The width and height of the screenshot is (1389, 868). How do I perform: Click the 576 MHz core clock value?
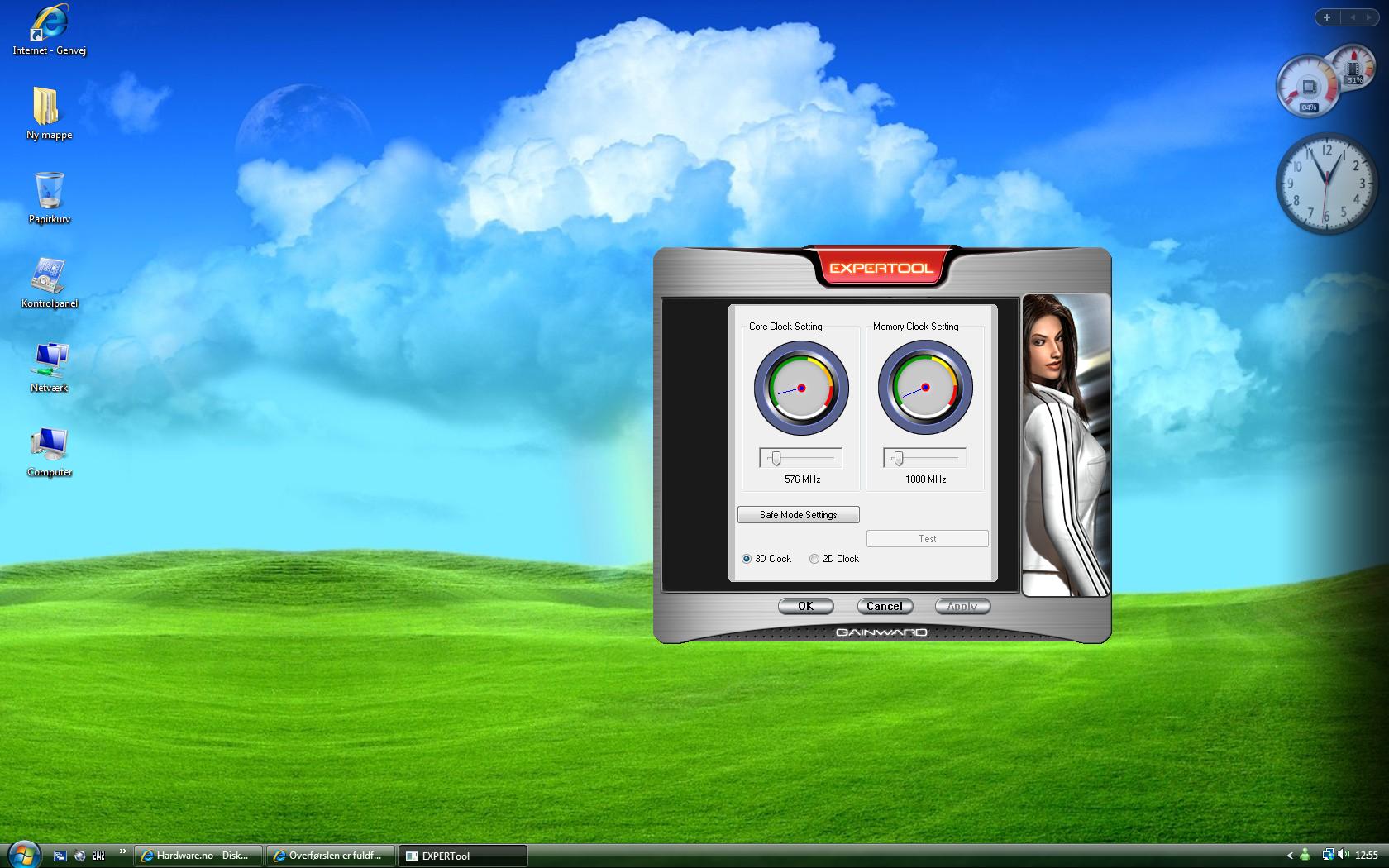point(802,479)
